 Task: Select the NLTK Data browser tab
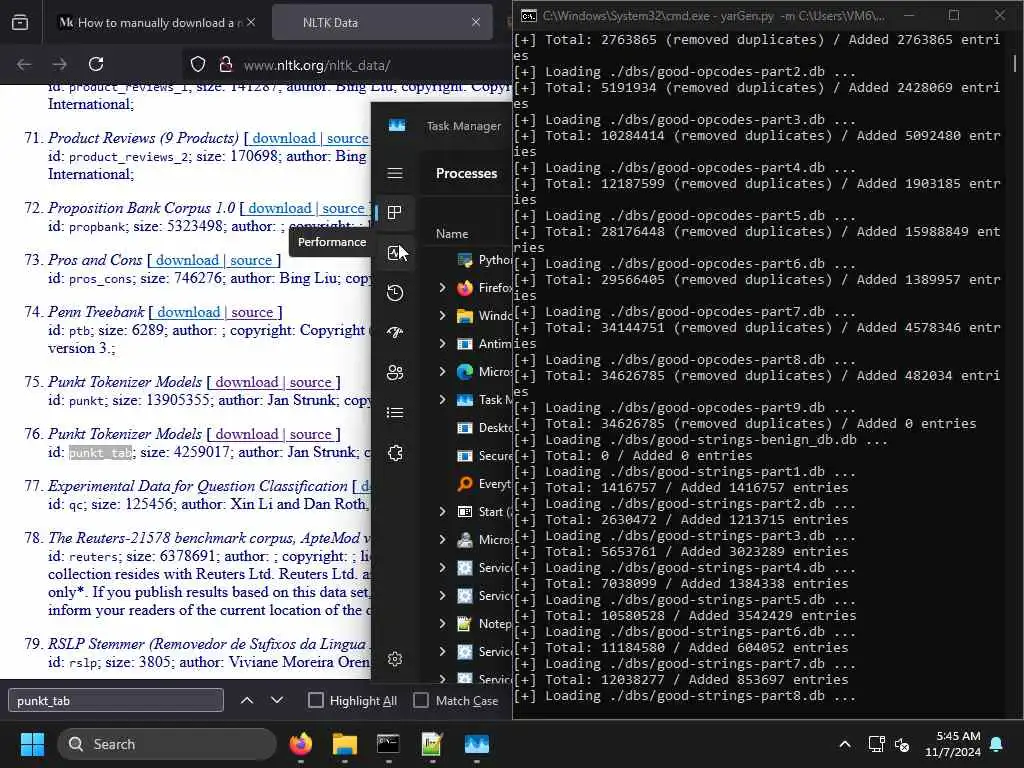pos(382,22)
